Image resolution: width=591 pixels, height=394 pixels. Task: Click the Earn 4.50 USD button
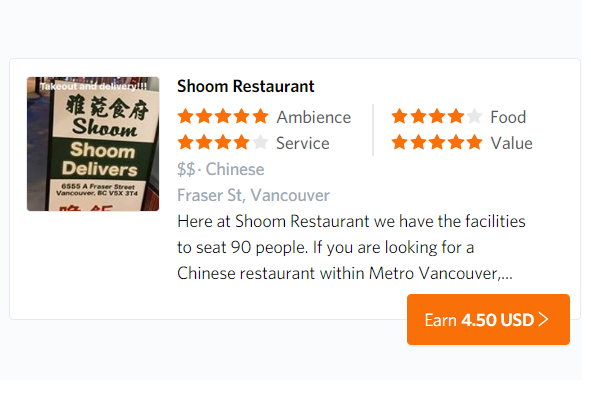[x=488, y=319]
